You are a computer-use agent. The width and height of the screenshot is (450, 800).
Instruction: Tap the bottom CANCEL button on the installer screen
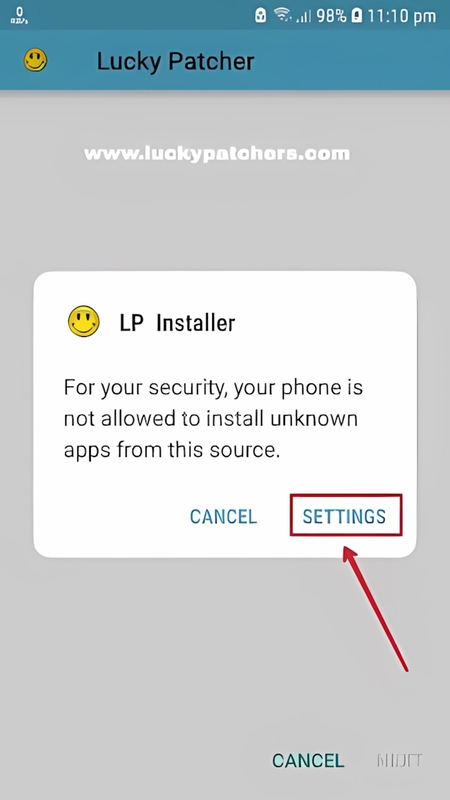click(308, 760)
